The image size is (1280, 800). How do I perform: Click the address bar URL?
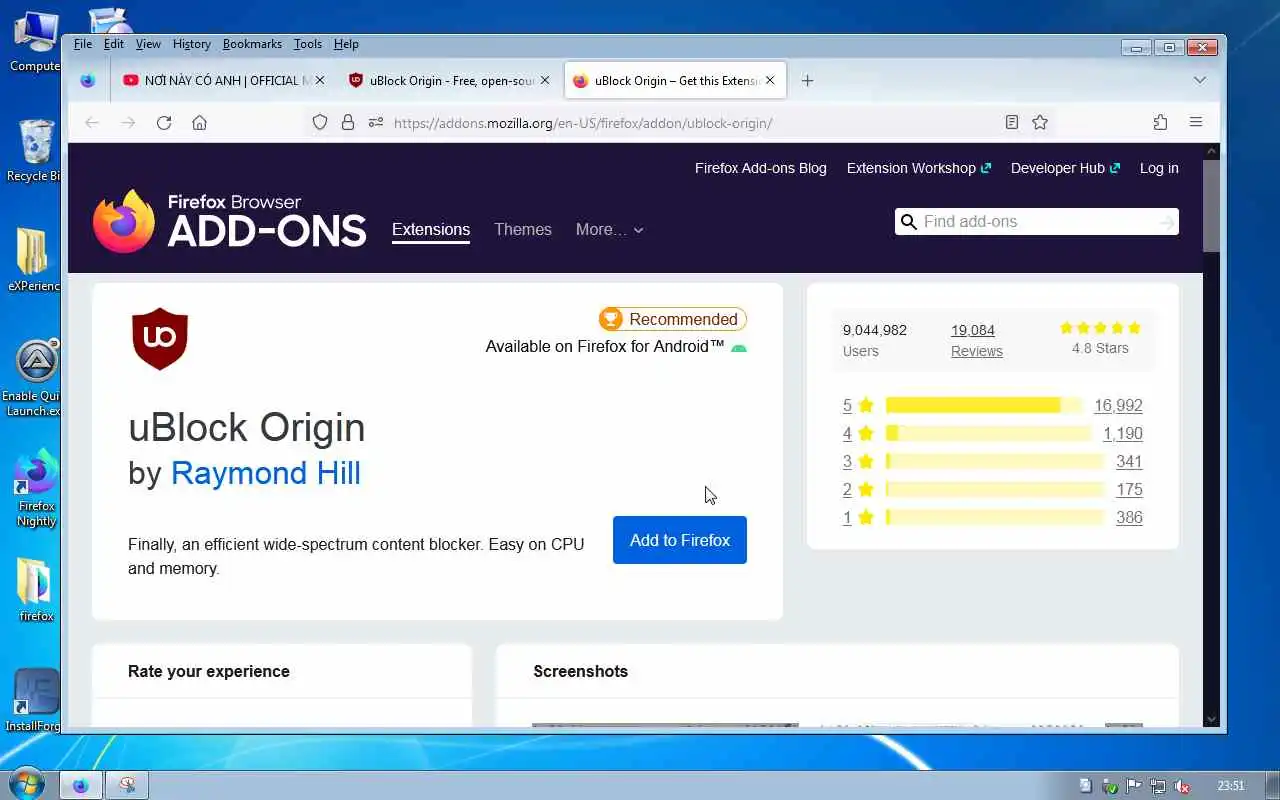tap(583, 123)
